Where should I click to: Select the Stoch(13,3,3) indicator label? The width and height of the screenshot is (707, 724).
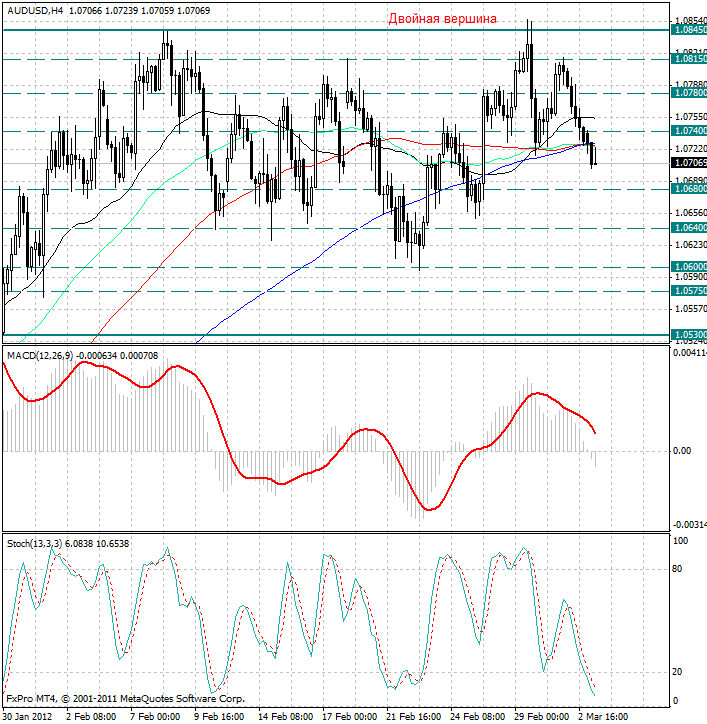click(x=36, y=543)
